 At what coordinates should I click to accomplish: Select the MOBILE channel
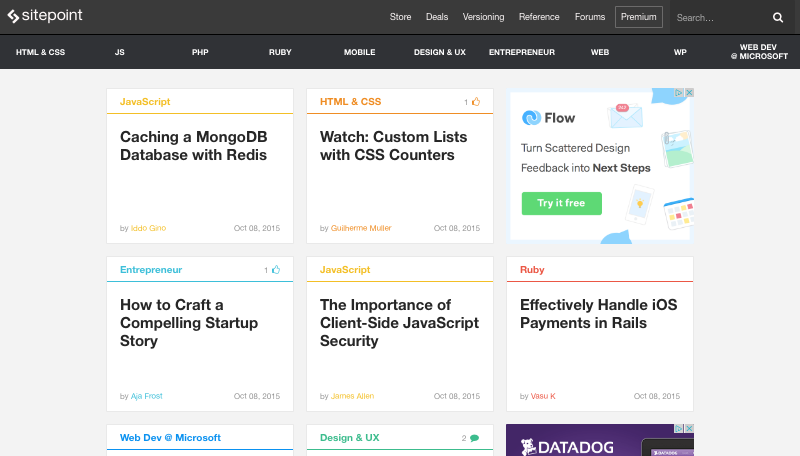coord(360,52)
